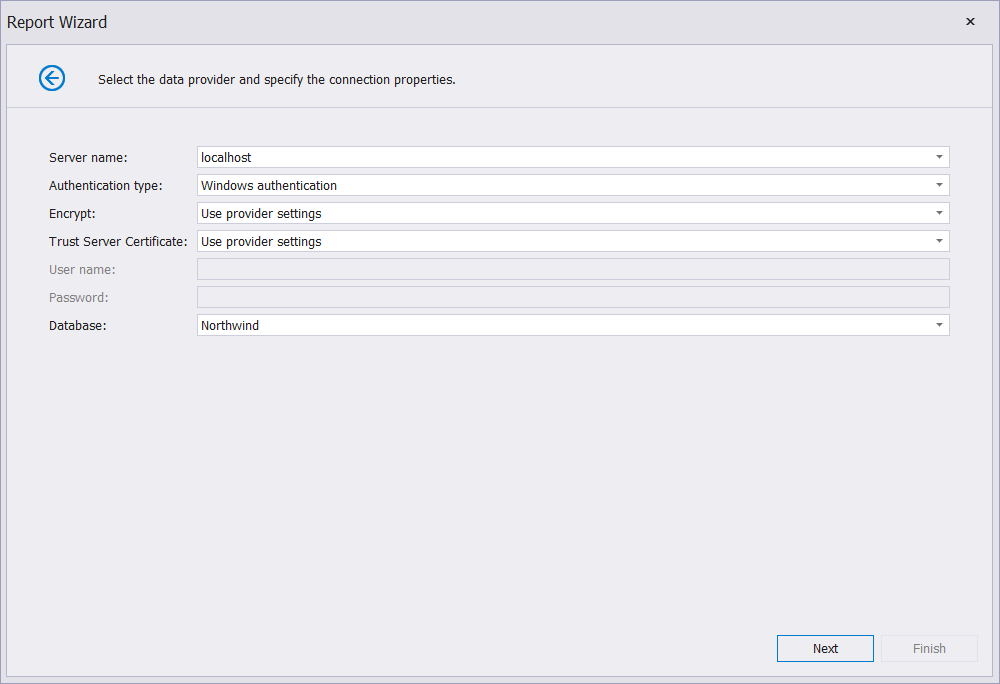1000x684 pixels.
Task: Open the Server name dropdown arrow
Action: pyautogui.click(x=939, y=157)
